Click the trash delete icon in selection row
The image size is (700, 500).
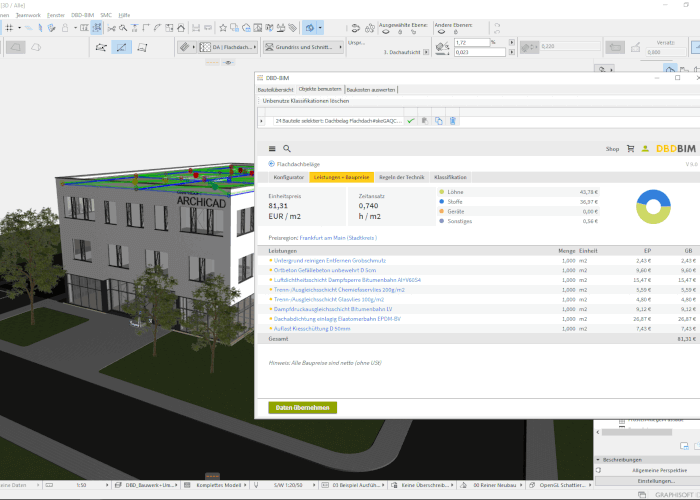pos(452,121)
